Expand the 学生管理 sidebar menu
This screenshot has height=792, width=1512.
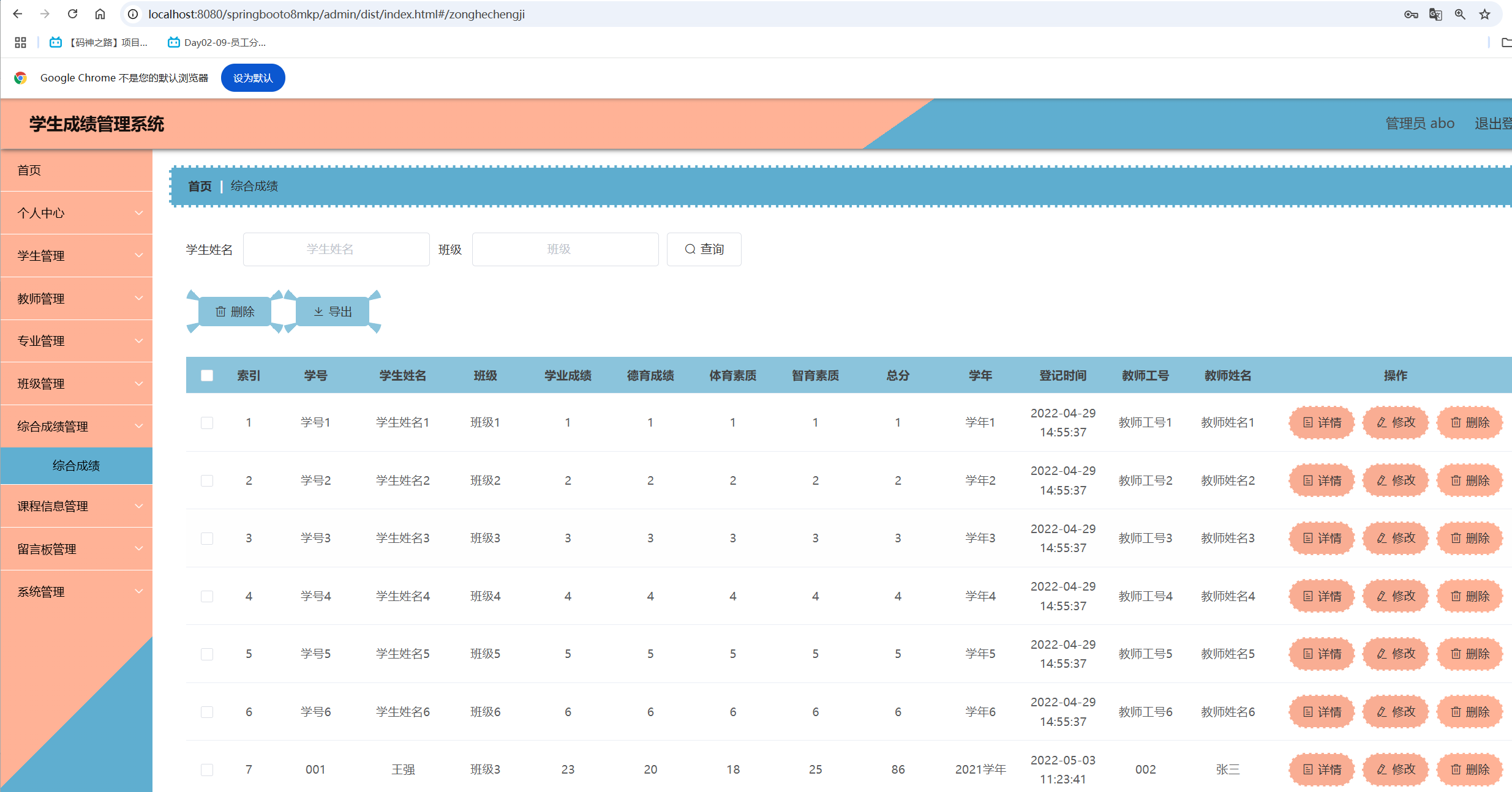pos(77,256)
